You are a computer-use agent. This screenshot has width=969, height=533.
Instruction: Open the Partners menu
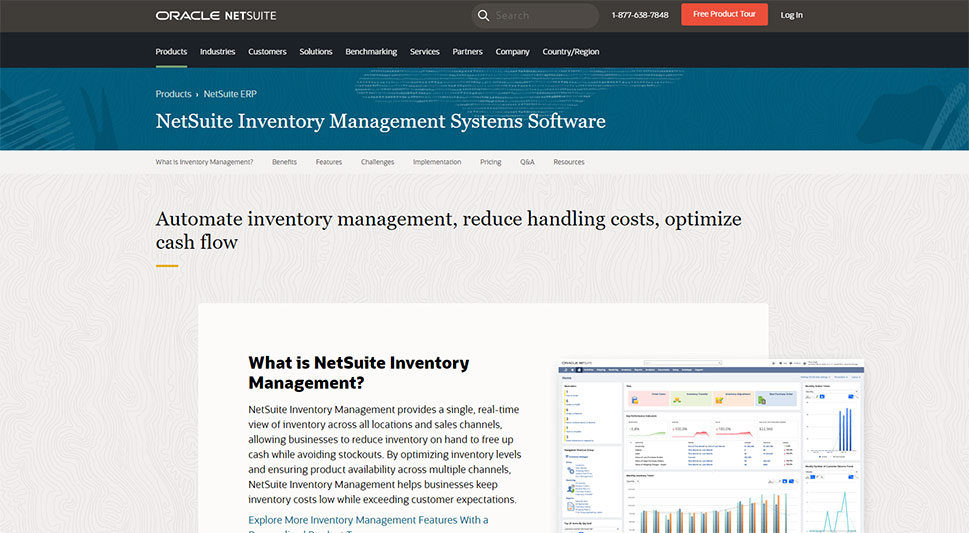tap(467, 52)
